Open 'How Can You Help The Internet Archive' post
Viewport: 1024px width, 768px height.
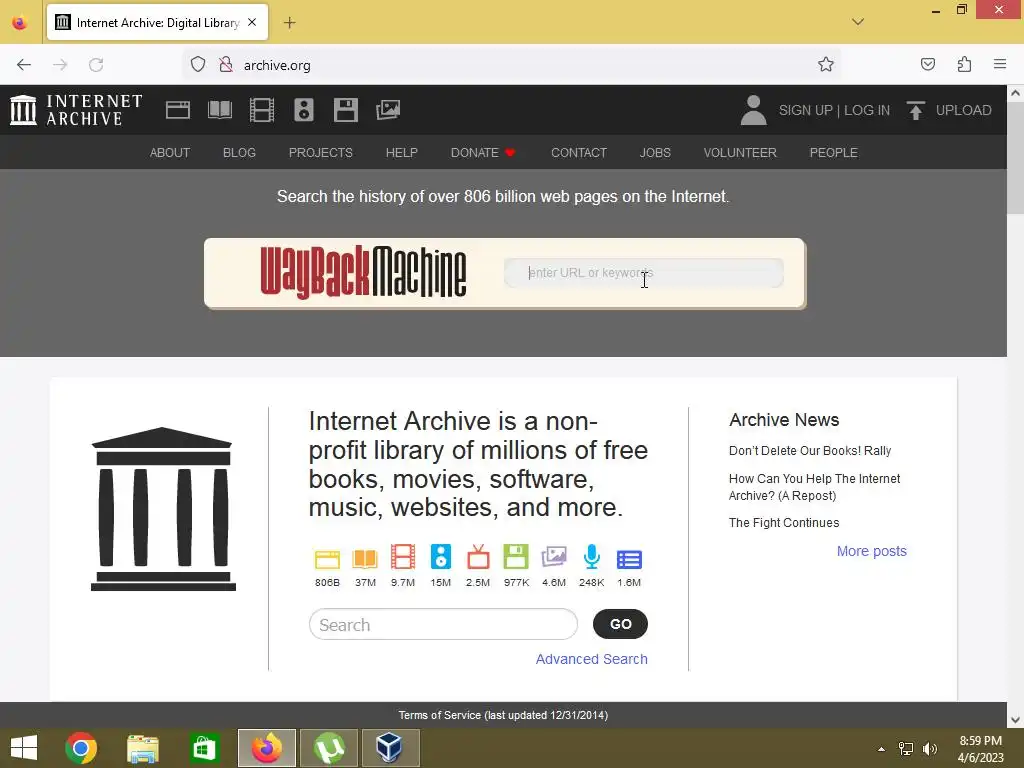(x=814, y=487)
